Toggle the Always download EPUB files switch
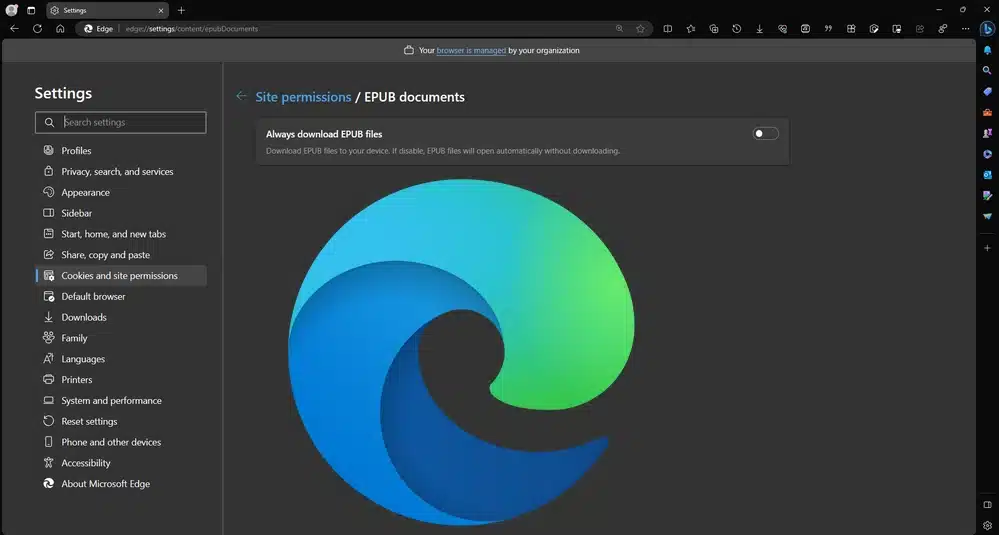The width and height of the screenshot is (999, 535). coord(765,134)
